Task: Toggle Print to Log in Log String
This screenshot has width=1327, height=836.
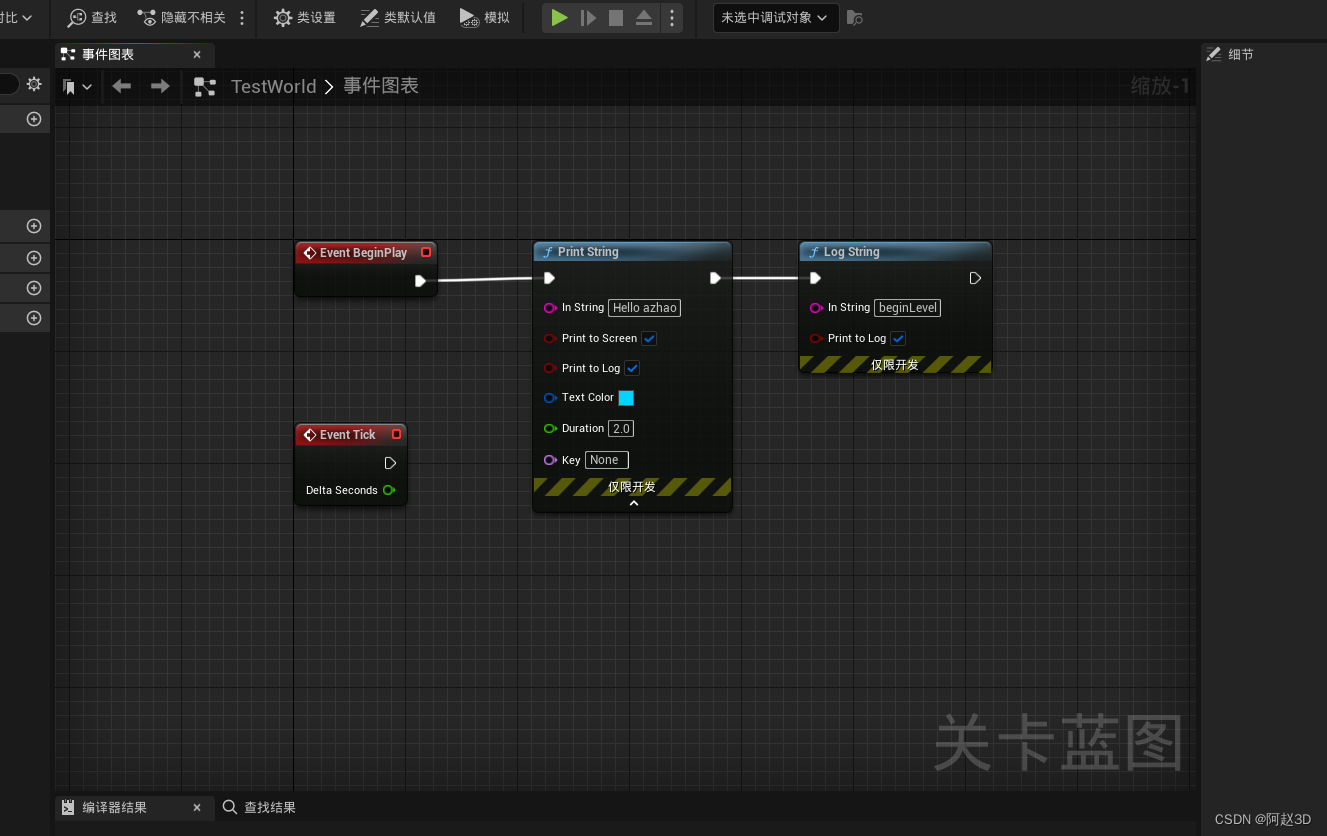Action: (x=898, y=339)
